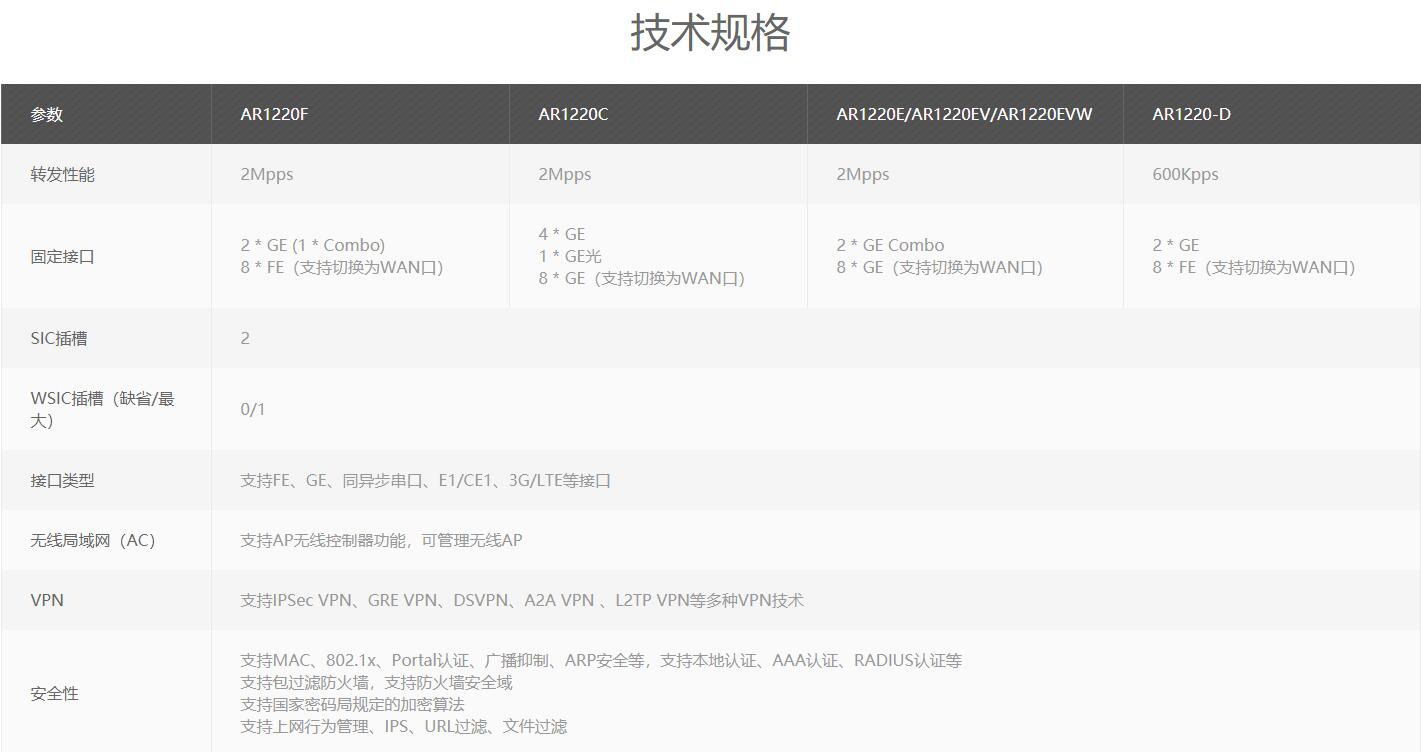Click the AR1220C column header
The image size is (1421, 752).
tap(573, 114)
